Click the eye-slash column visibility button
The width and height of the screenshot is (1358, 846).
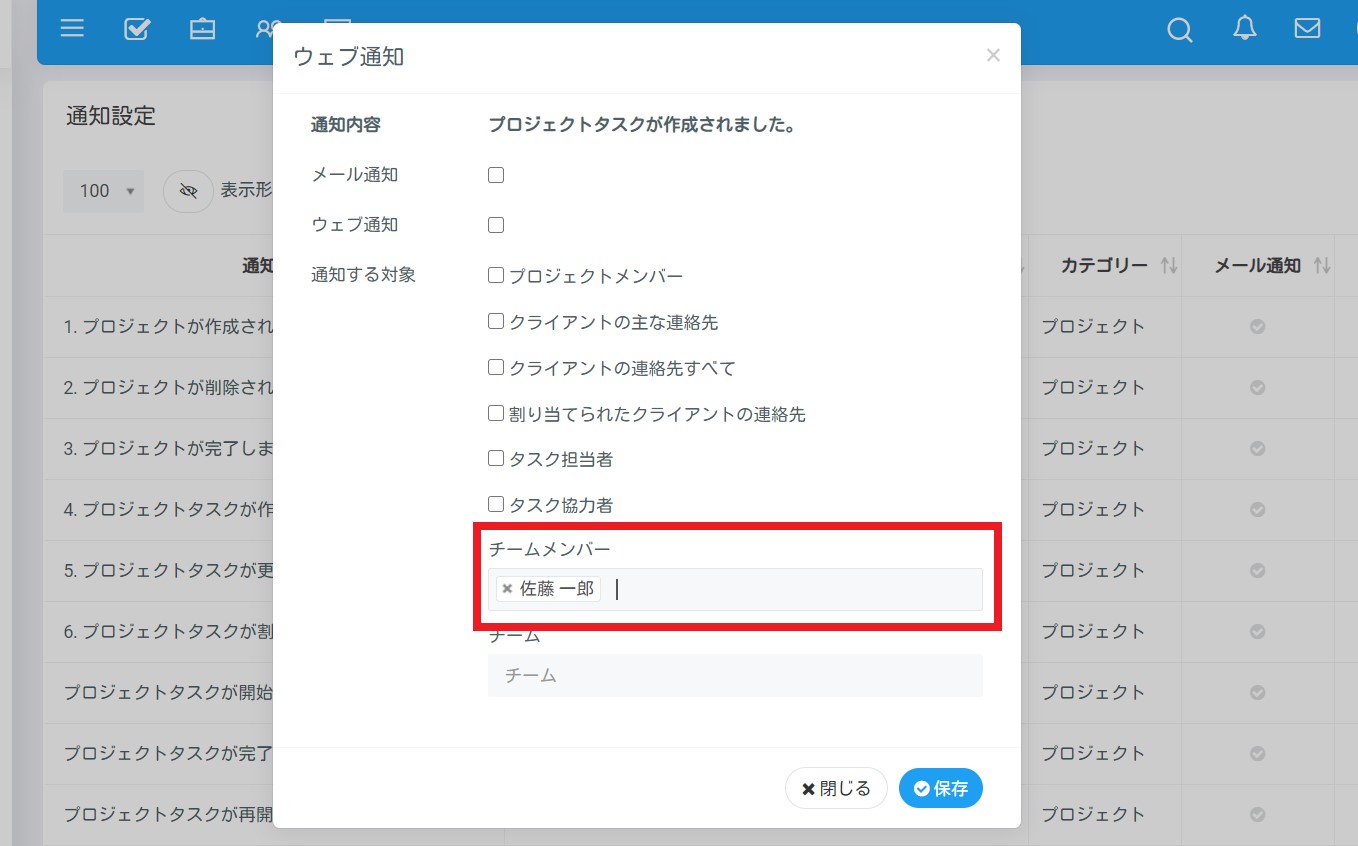pos(188,191)
